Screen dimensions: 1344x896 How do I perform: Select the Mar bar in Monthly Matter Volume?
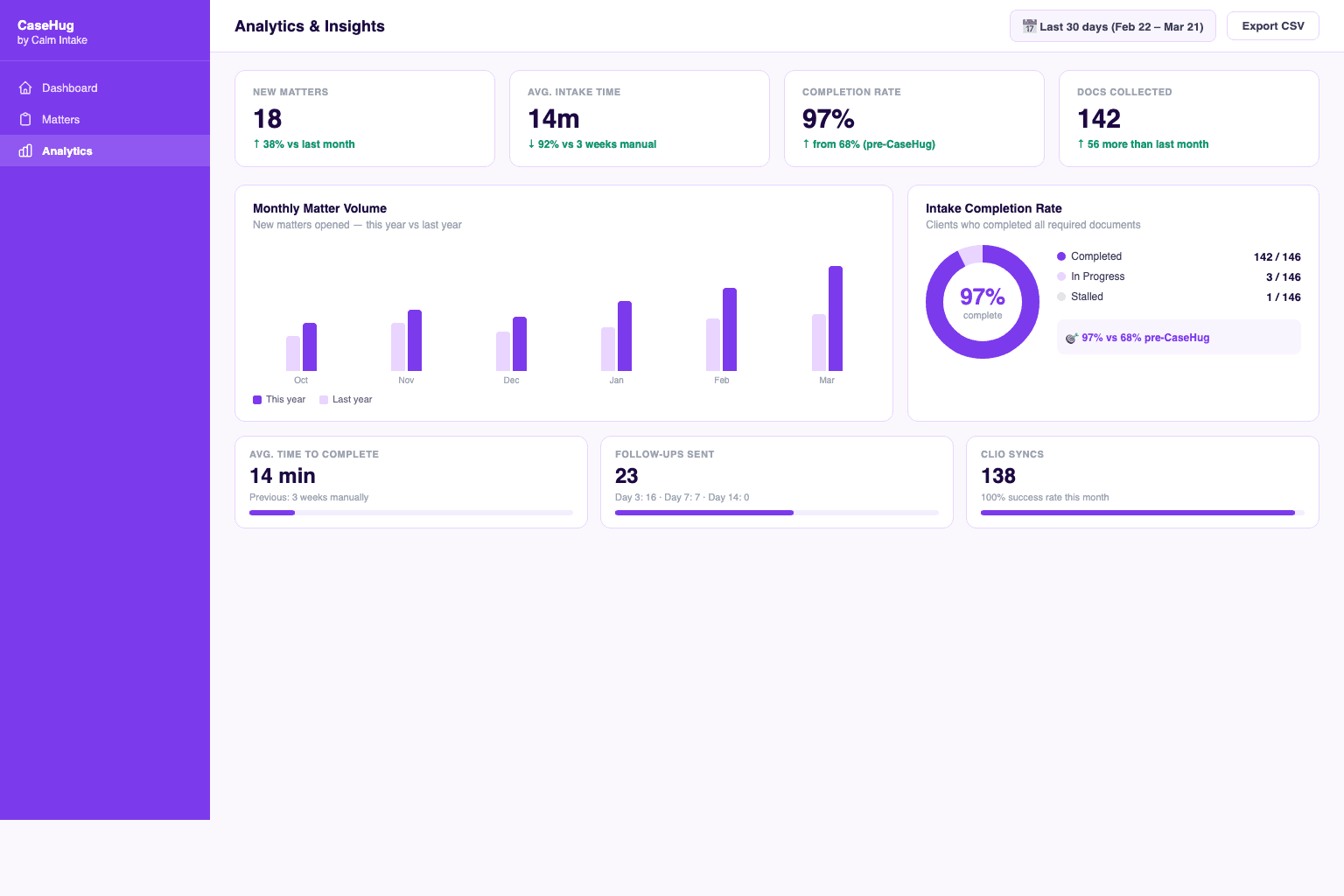(835, 317)
